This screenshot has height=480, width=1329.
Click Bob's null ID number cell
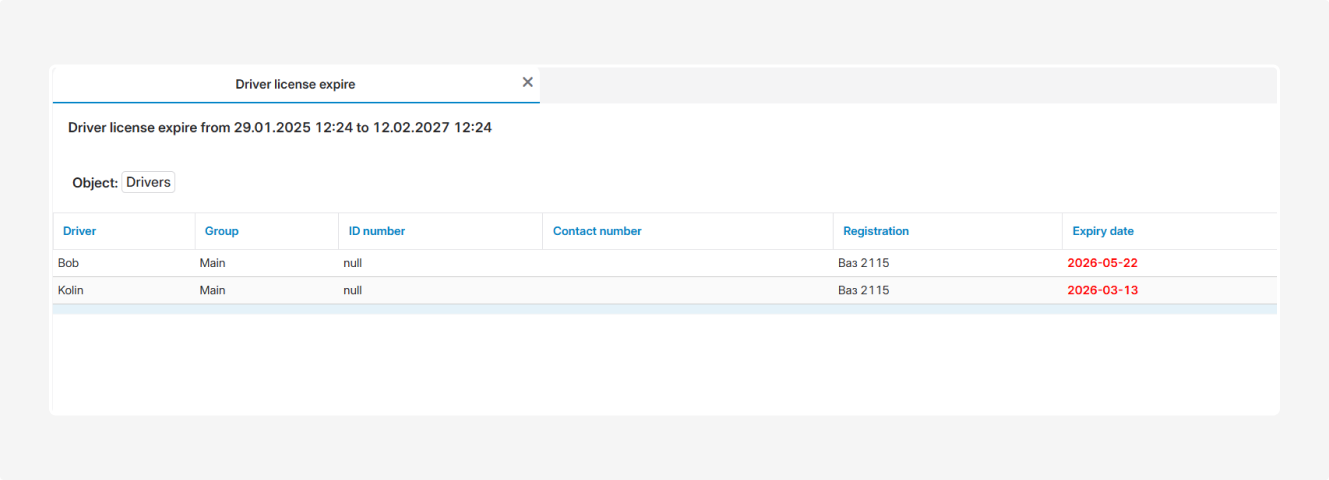[x=352, y=263]
